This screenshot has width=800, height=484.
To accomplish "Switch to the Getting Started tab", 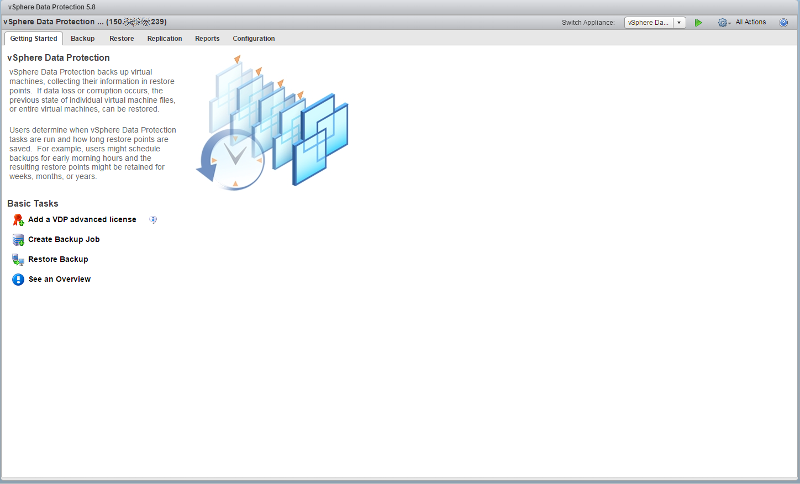I will coord(34,39).
